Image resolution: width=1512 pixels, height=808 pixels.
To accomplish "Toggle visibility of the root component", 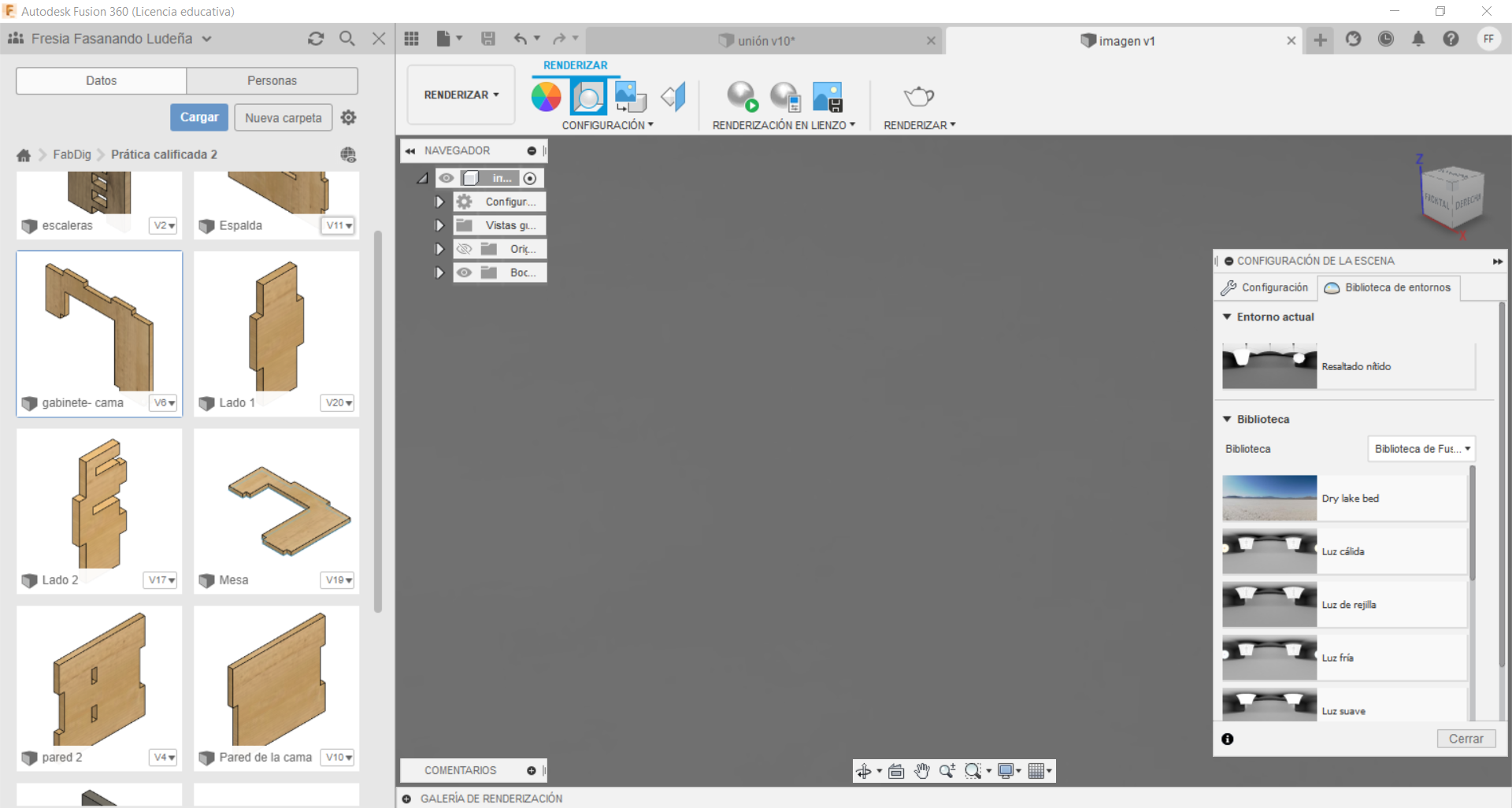I will point(447,178).
